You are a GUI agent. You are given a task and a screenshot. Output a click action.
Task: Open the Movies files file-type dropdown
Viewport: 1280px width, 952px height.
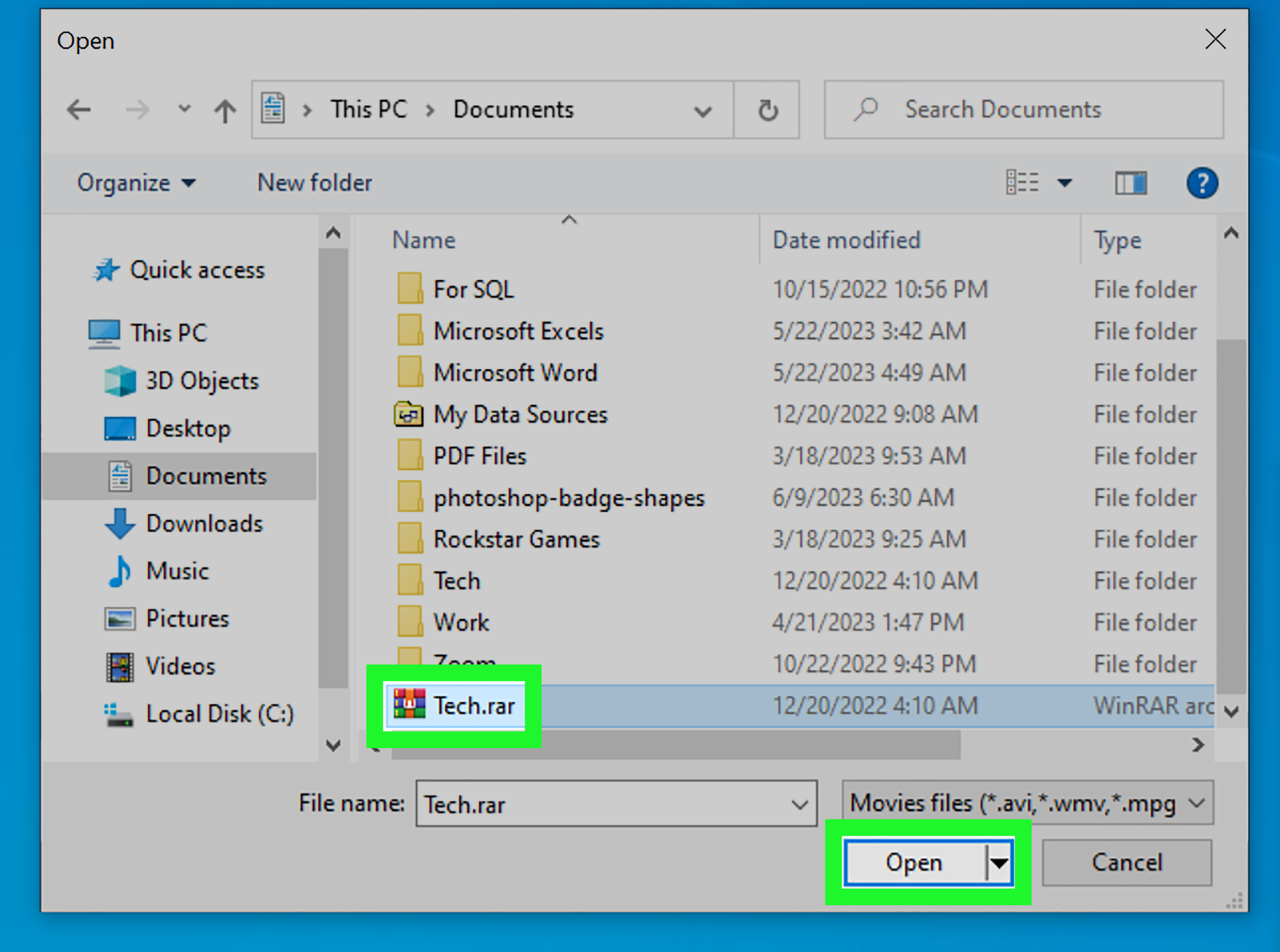click(x=1196, y=803)
